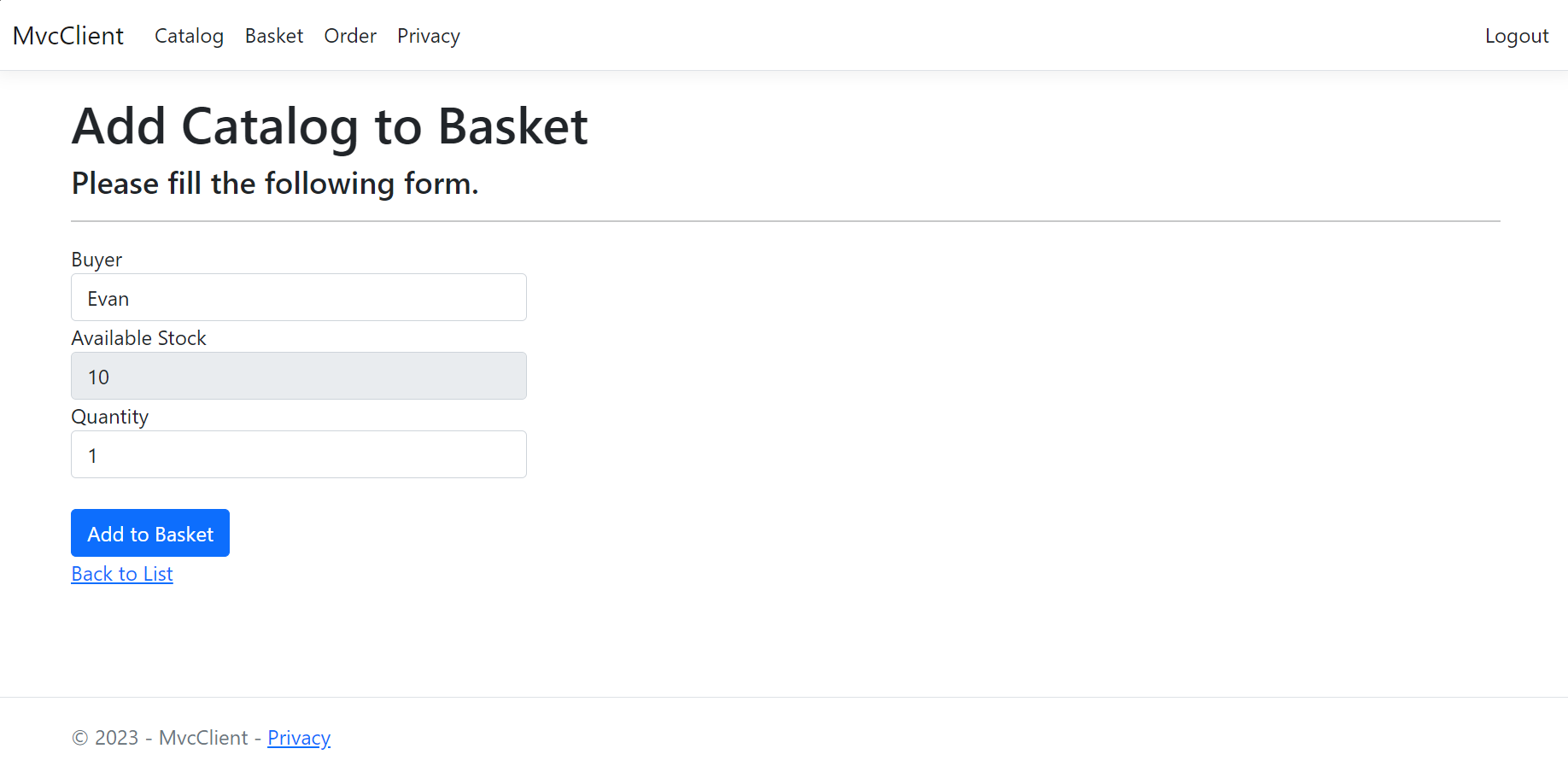Screen dimensions: 1568x772
Task: Click the disabled Available Stock field
Action: (299, 376)
